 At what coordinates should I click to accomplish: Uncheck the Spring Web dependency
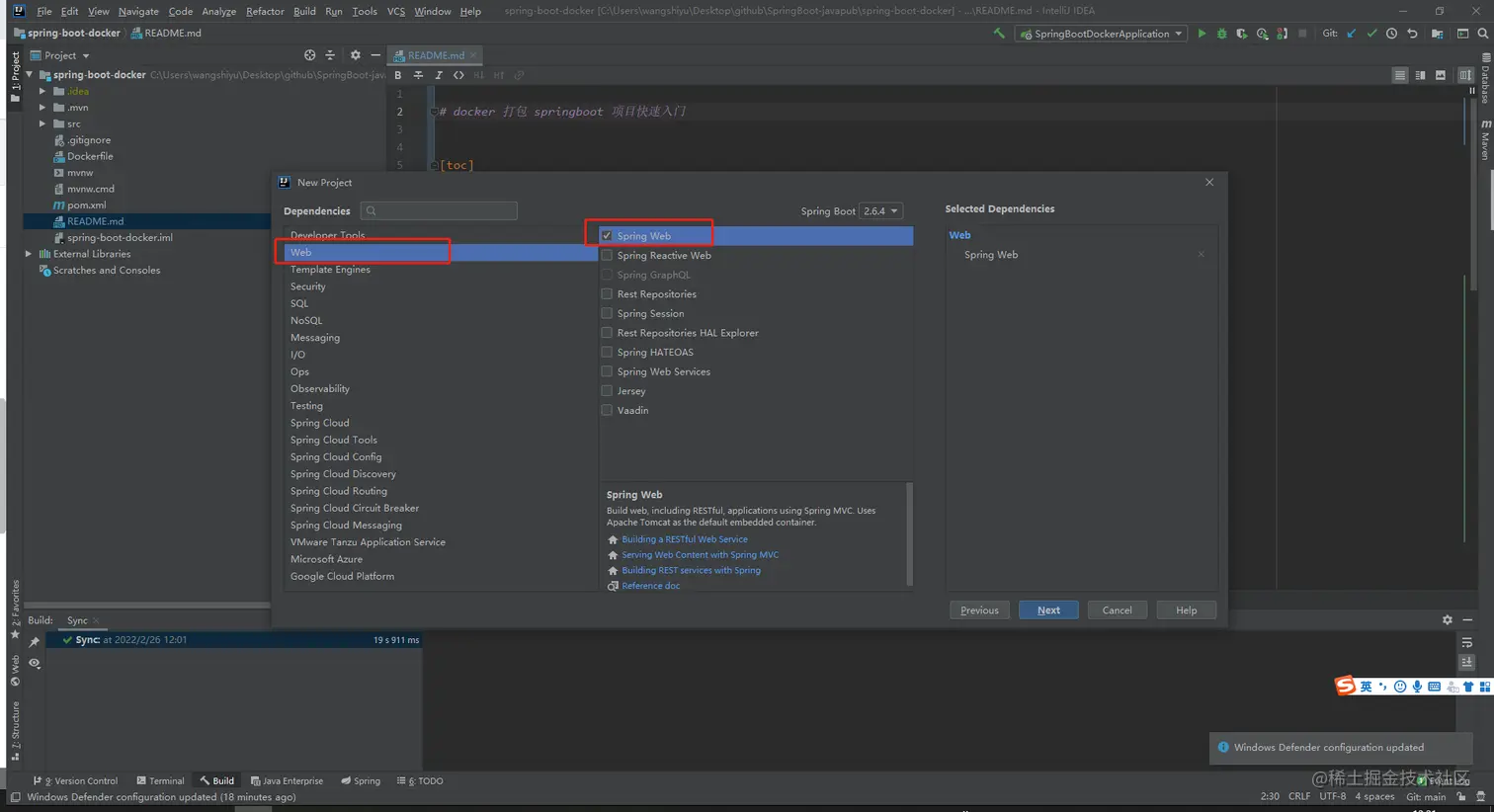607,236
